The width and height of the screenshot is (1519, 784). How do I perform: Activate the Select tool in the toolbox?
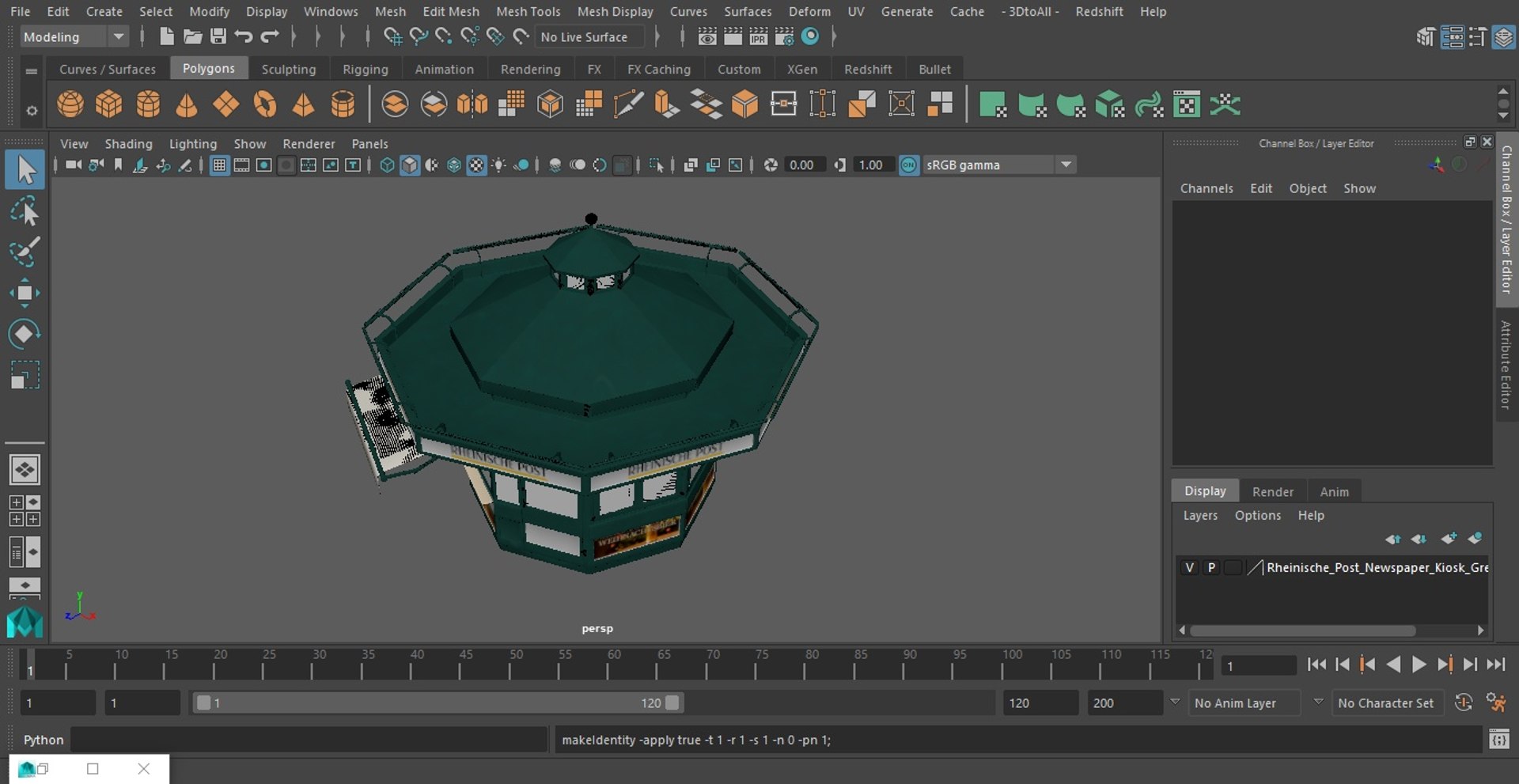(x=25, y=169)
